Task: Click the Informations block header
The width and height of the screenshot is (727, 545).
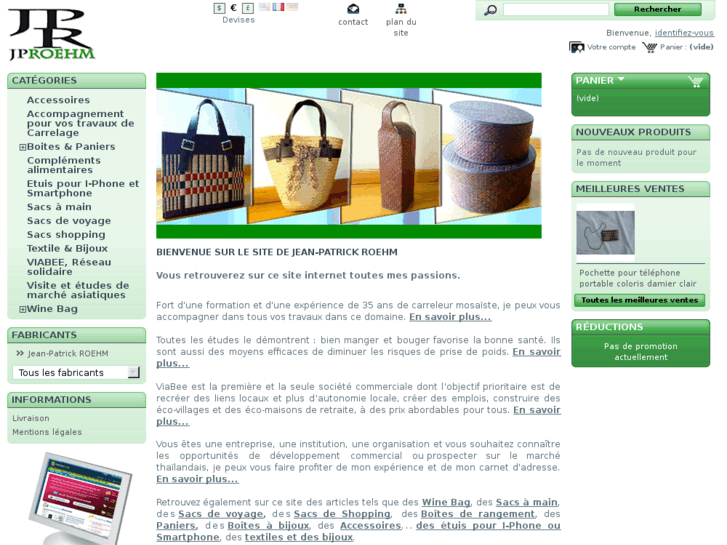Action: click(77, 400)
